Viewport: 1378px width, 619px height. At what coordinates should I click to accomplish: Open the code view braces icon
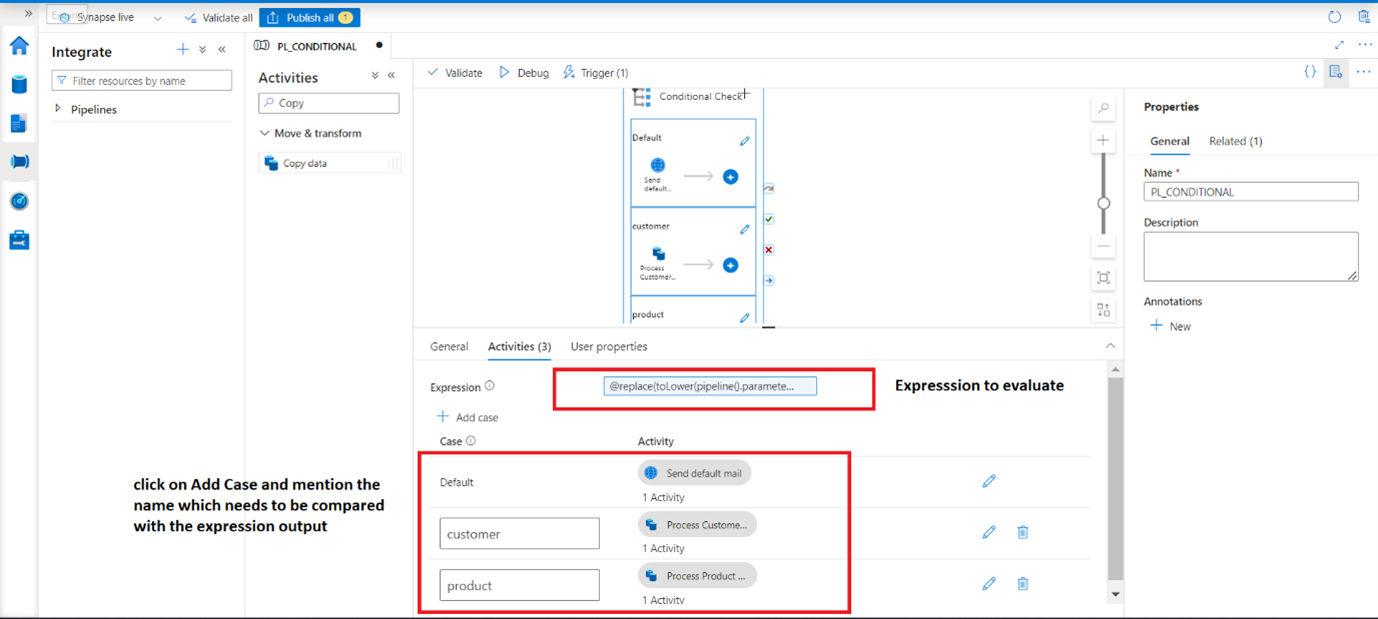pos(1311,71)
